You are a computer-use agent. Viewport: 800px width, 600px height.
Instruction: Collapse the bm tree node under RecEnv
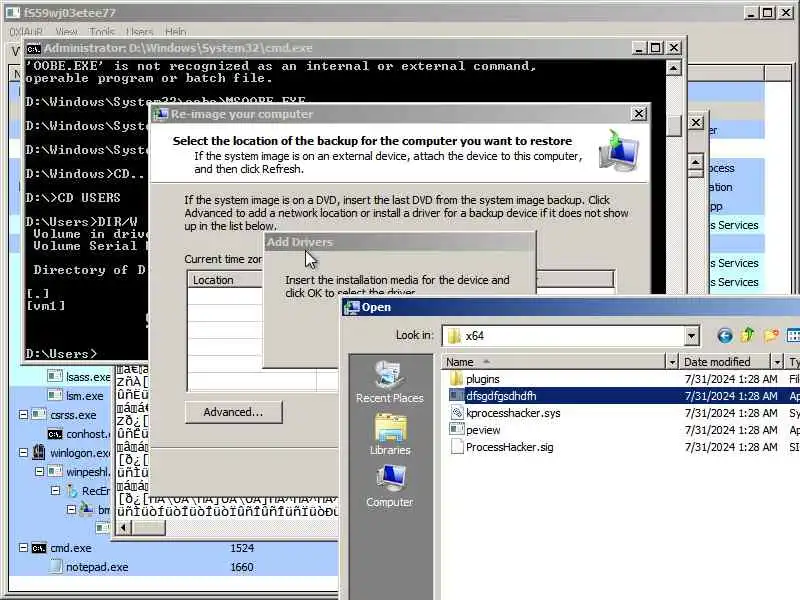coord(71,509)
